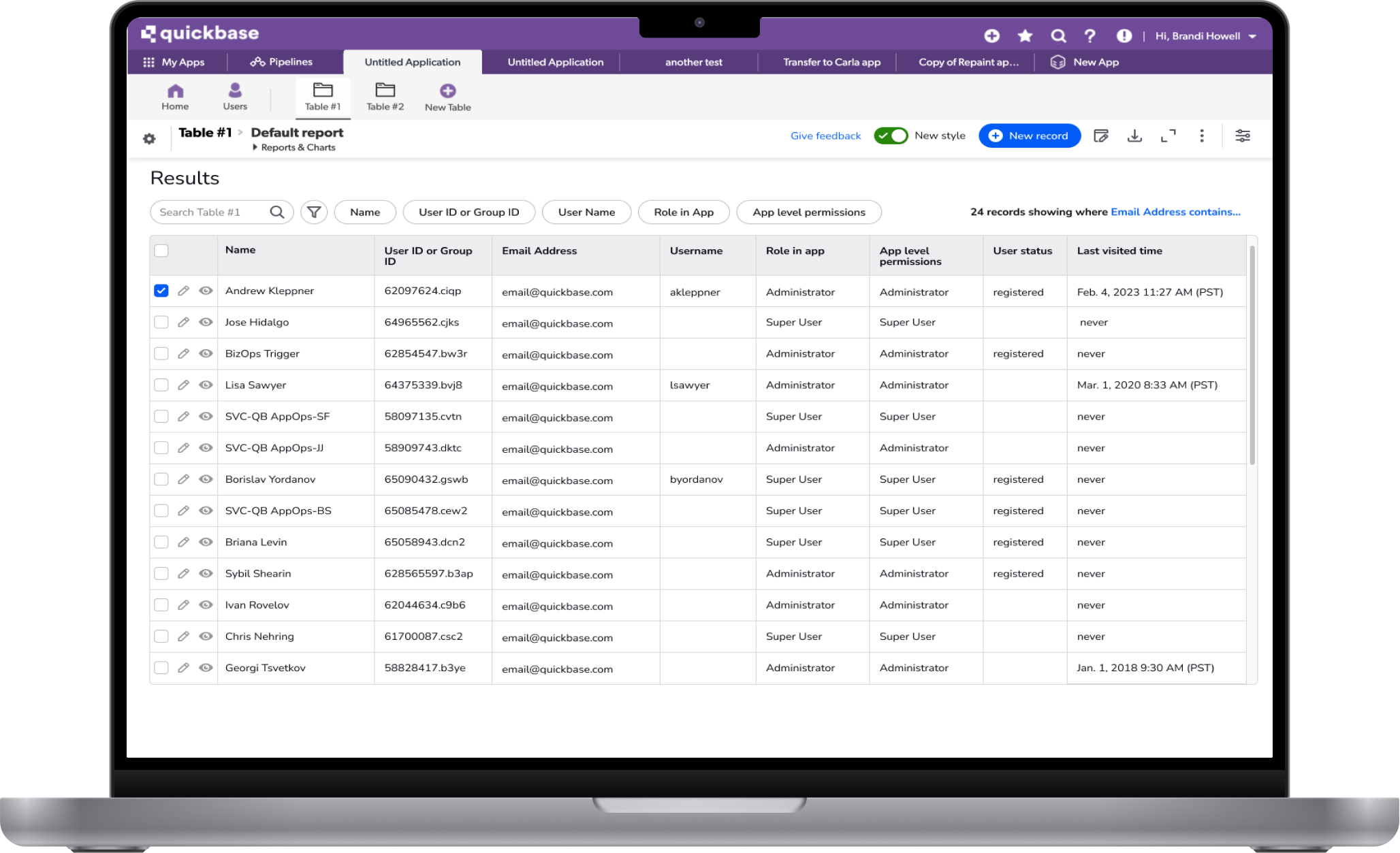Switch to the Table #2 tab
The width and height of the screenshot is (1400, 853).
click(x=385, y=97)
